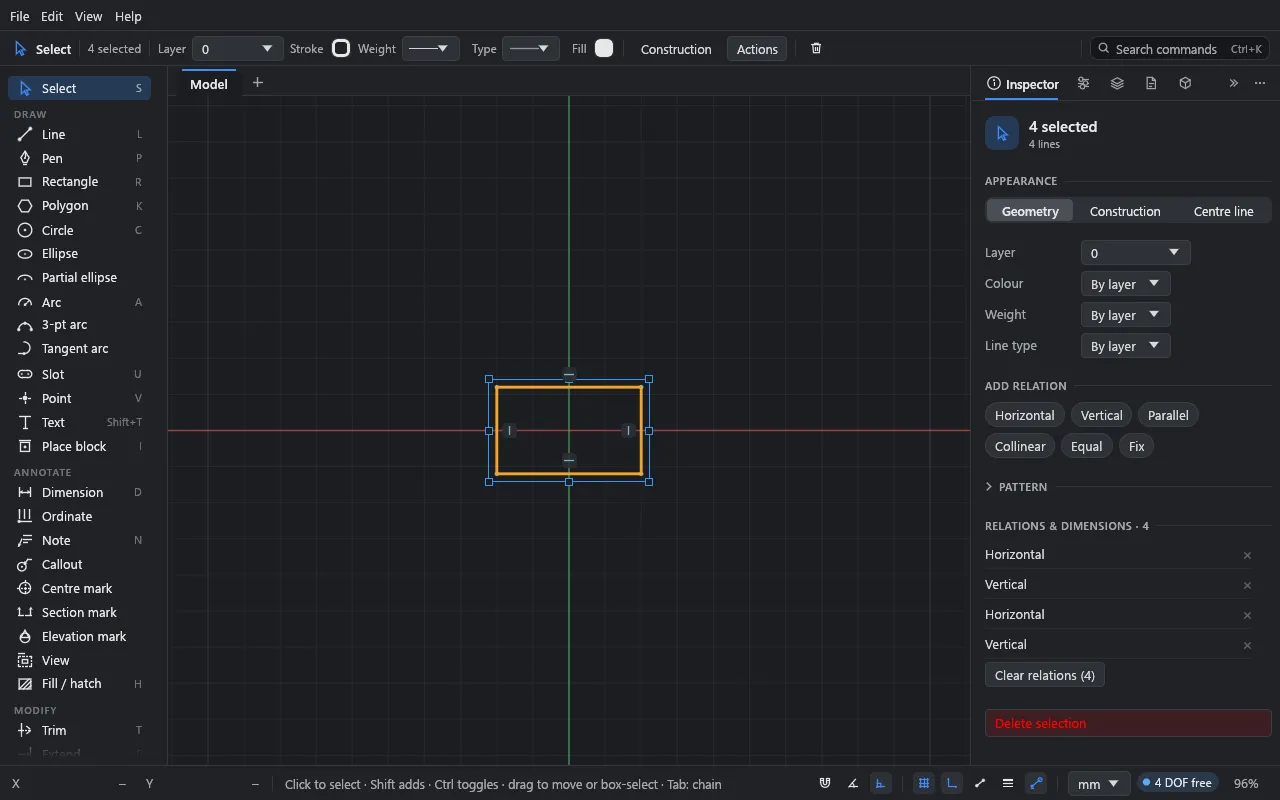
Task: Click Clear relations (4) button
Action: pyautogui.click(x=1044, y=675)
